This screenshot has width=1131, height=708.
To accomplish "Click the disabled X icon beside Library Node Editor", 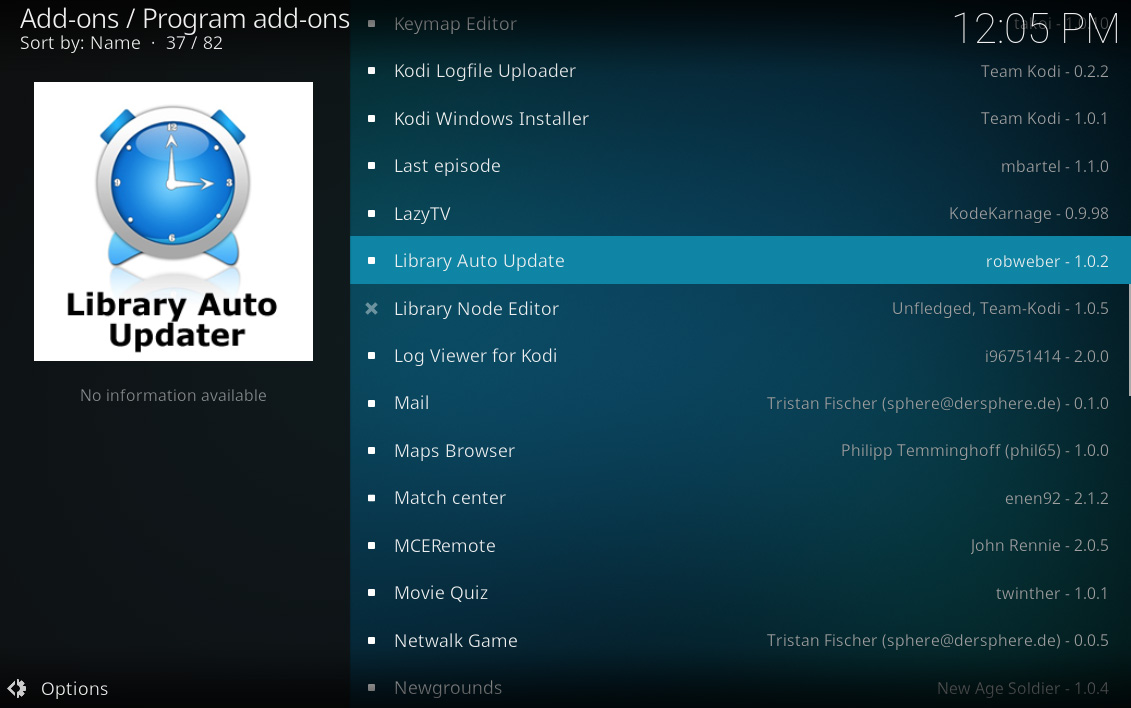I will point(371,309).
